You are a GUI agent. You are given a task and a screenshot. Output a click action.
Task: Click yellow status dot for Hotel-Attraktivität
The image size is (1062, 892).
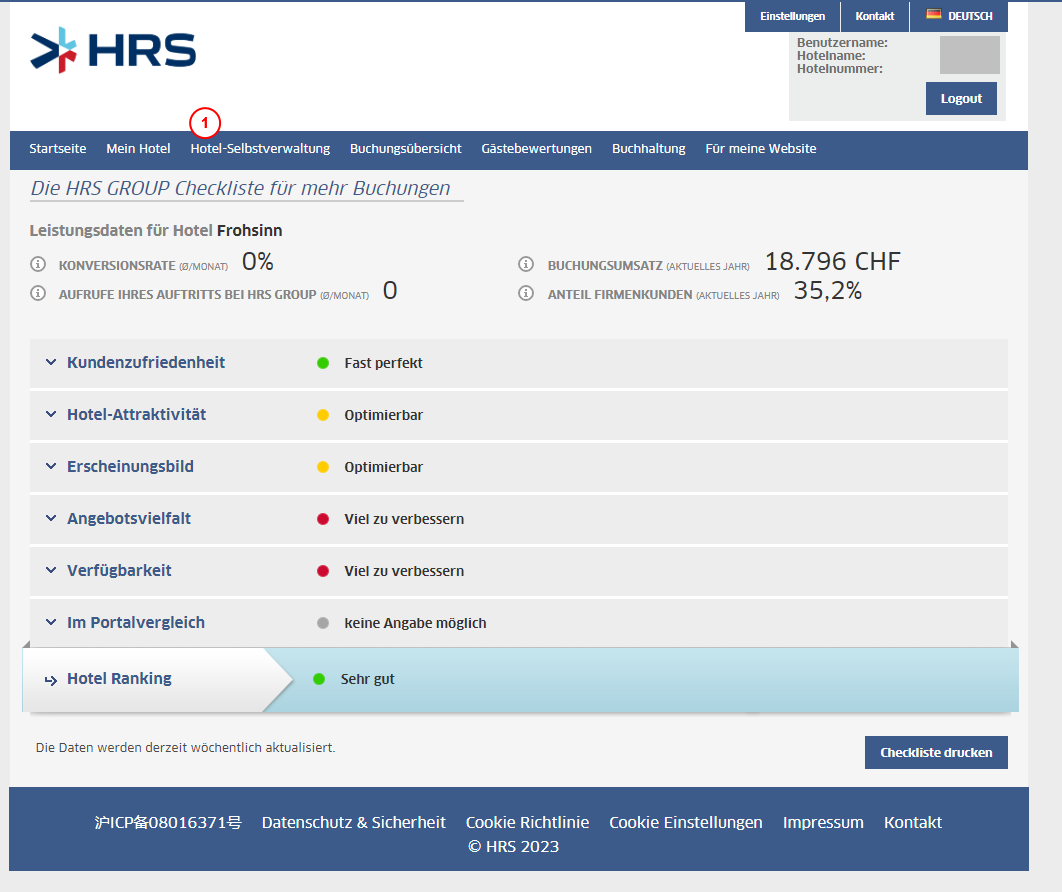point(323,415)
